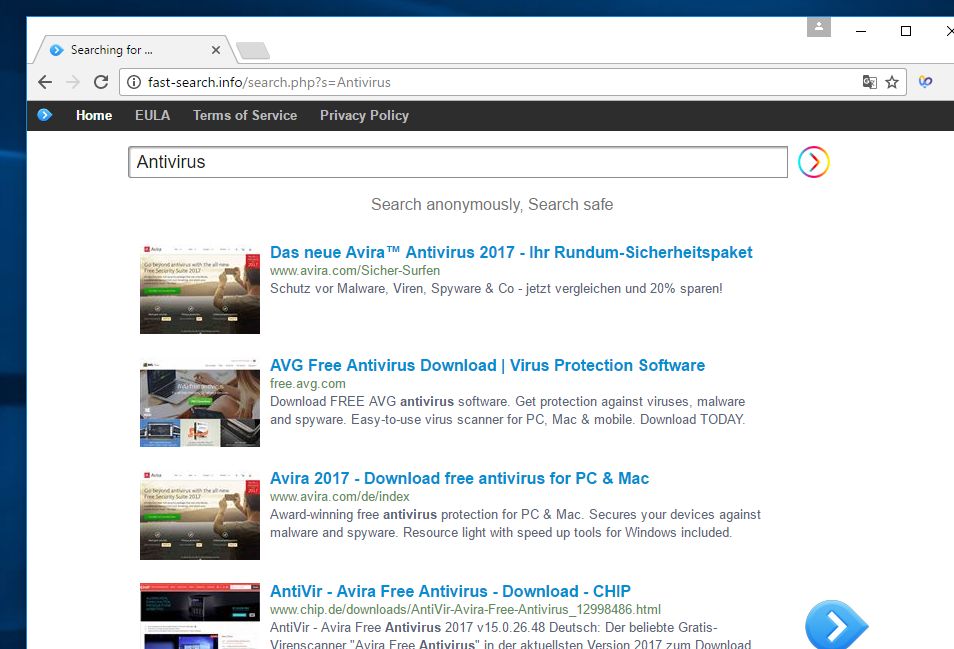954x649 pixels.
Task: Maximize the browser window
Action: [x=905, y=31]
